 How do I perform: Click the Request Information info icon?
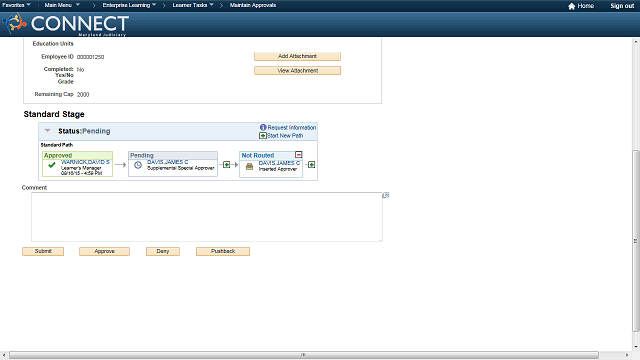click(263, 127)
